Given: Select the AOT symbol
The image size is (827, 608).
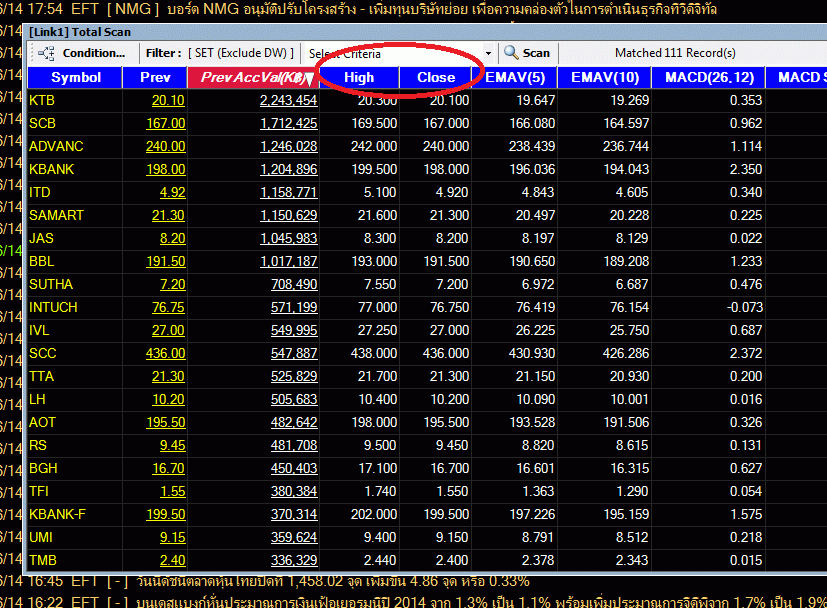Looking at the screenshot, I should [x=42, y=422].
